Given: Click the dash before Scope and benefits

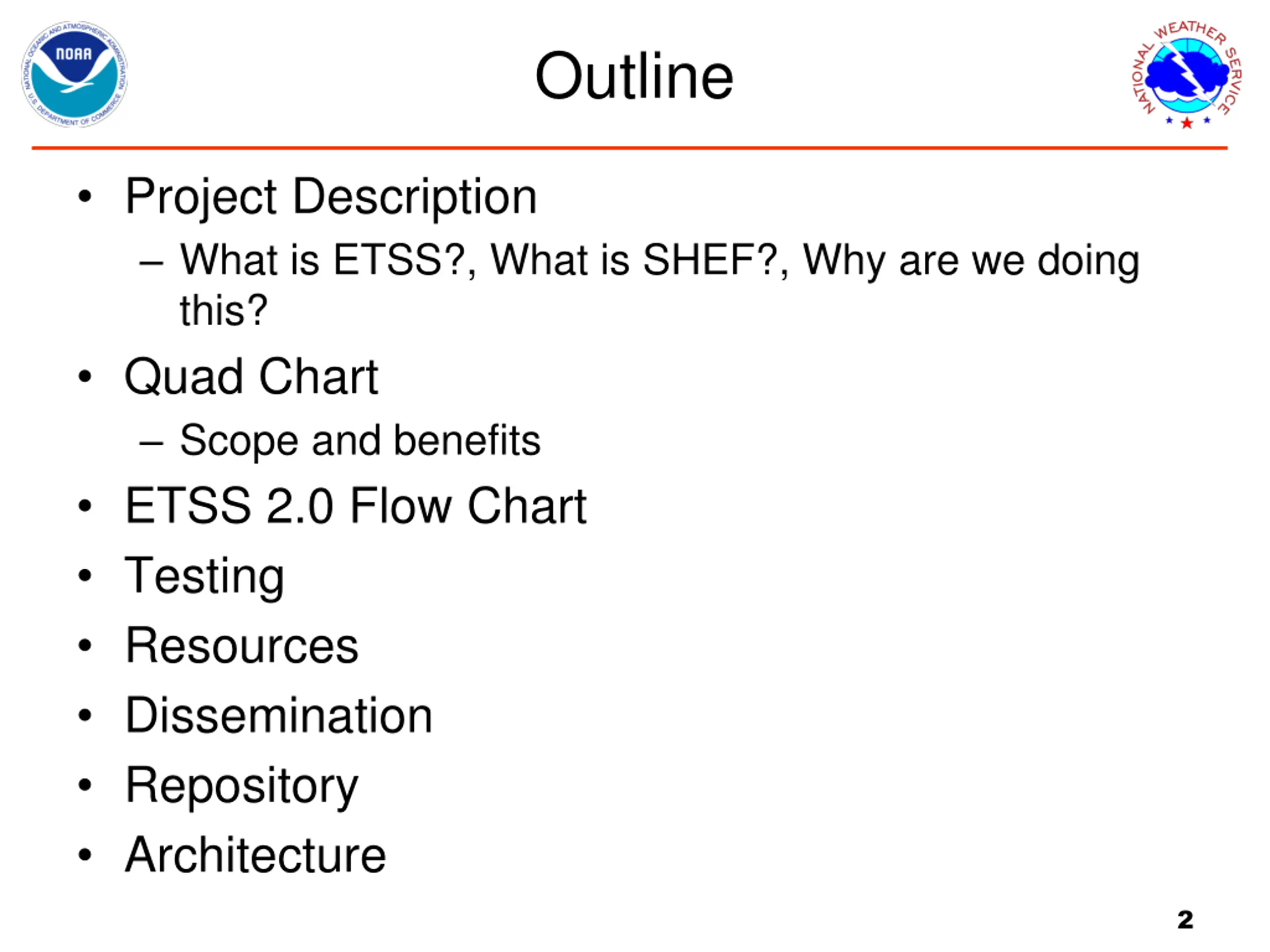Looking at the screenshot, I should [x=151, y=443].
